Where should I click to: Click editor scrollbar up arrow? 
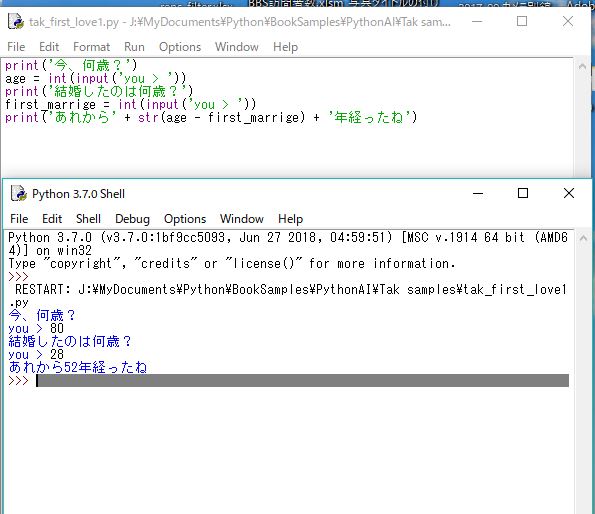tap(582, 66)
